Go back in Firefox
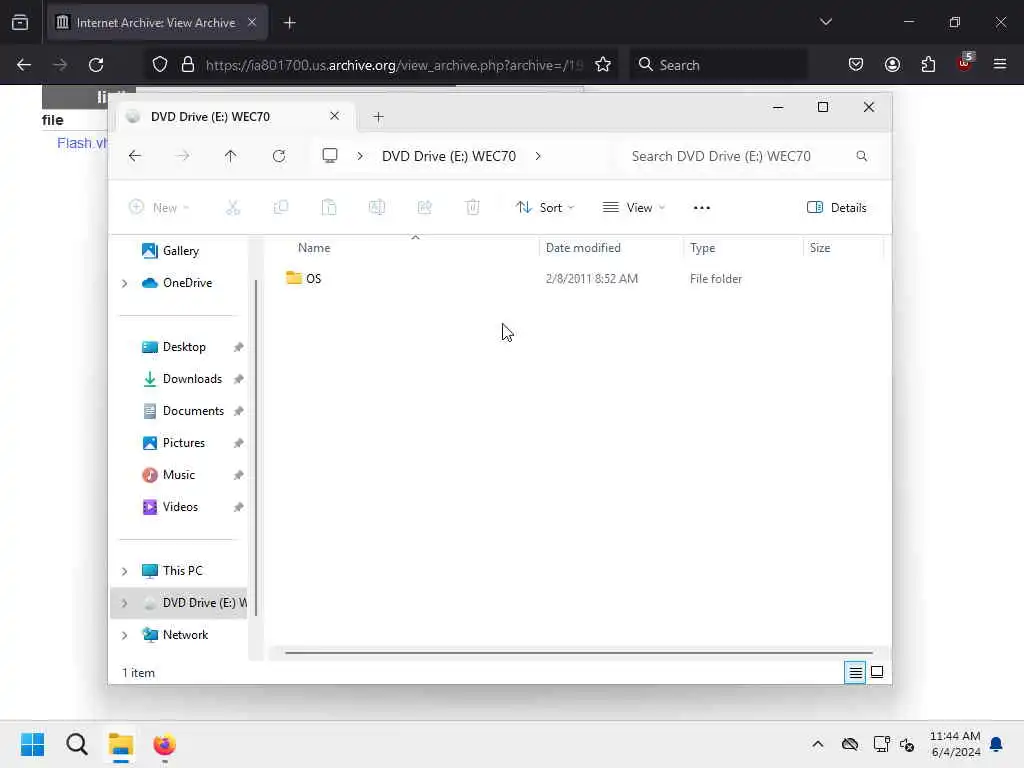Viewport: 1024px width, 768px height. point(24,65)
